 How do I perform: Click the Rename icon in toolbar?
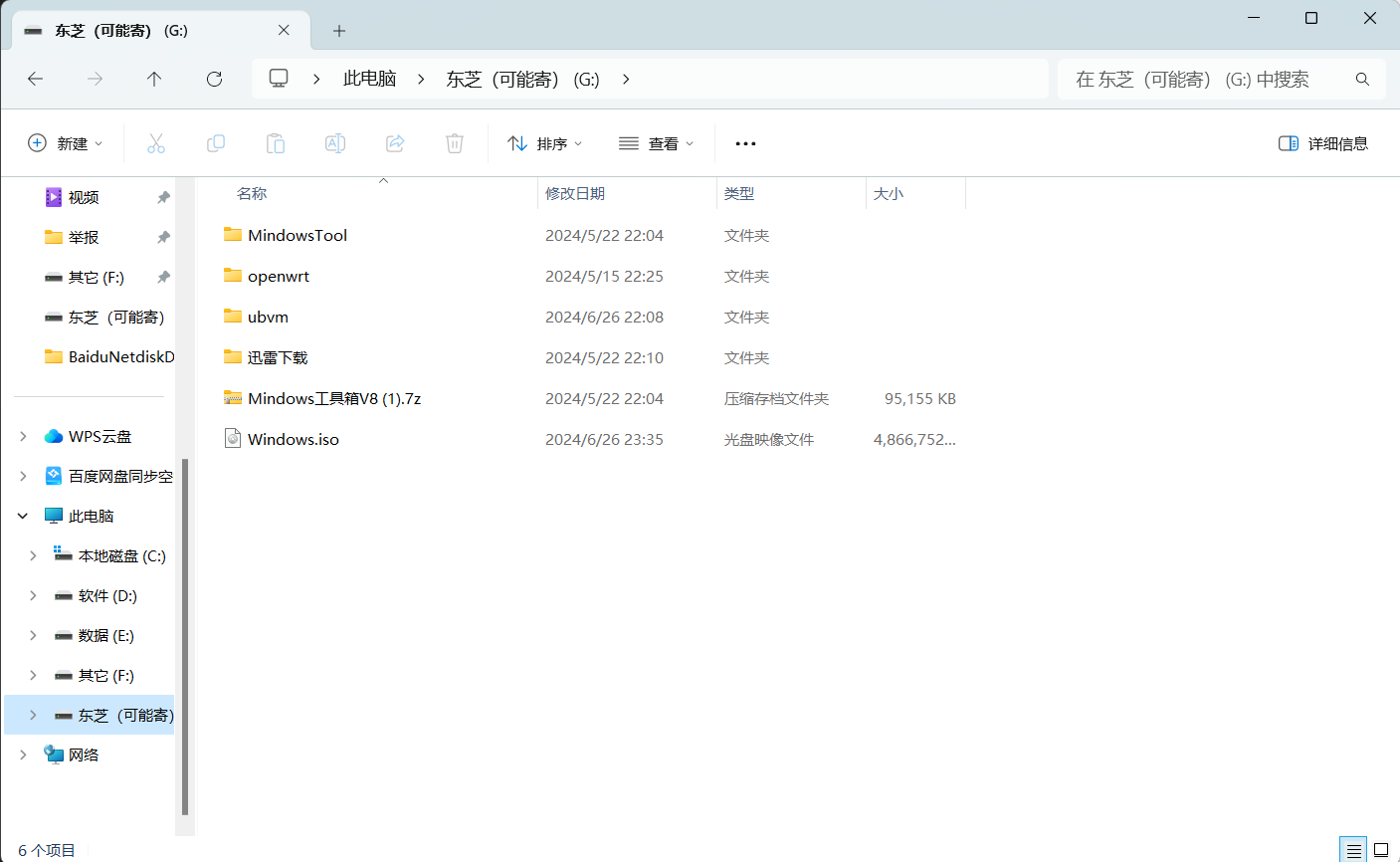point(335,143)
